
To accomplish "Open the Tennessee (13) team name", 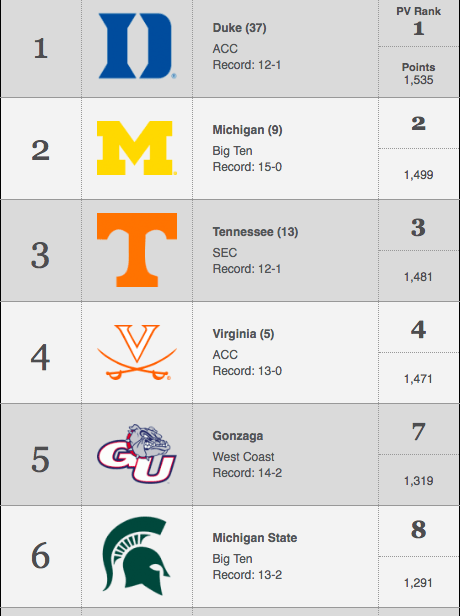I will click(x=255, y=232).
